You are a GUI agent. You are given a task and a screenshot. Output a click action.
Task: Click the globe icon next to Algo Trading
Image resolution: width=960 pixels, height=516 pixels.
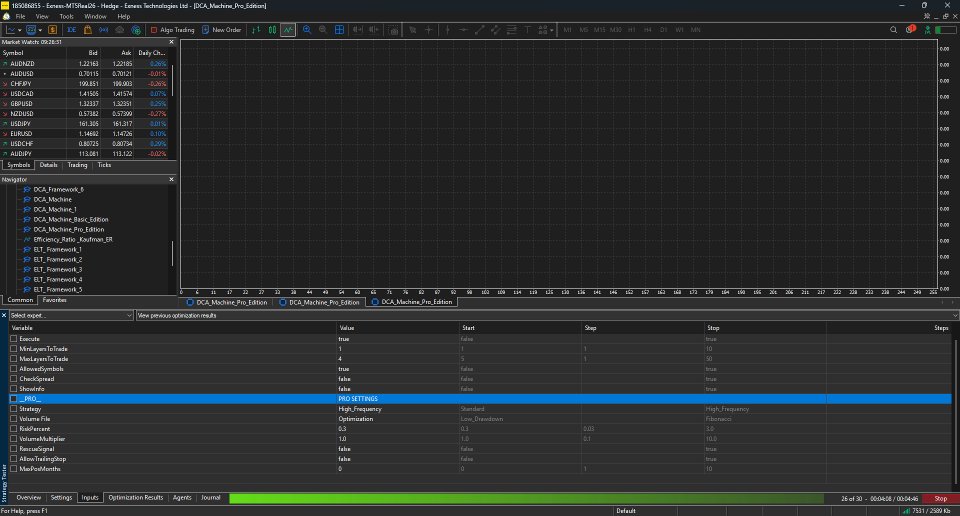point(136,29)
